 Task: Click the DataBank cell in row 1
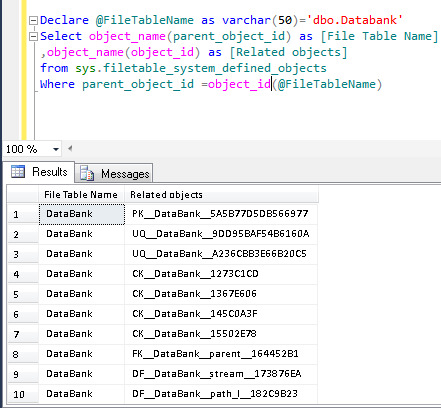point(82,214)
